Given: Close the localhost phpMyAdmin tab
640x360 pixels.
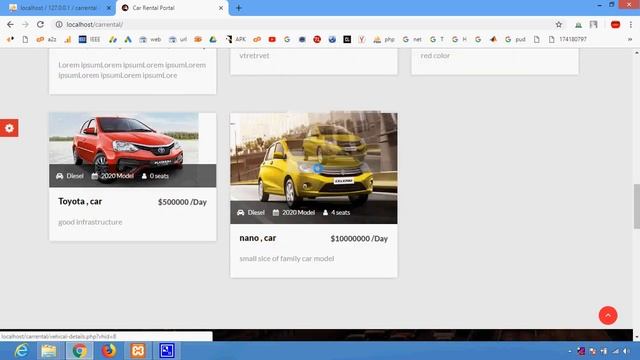Looking at the screenshot, I should point(109,8).
